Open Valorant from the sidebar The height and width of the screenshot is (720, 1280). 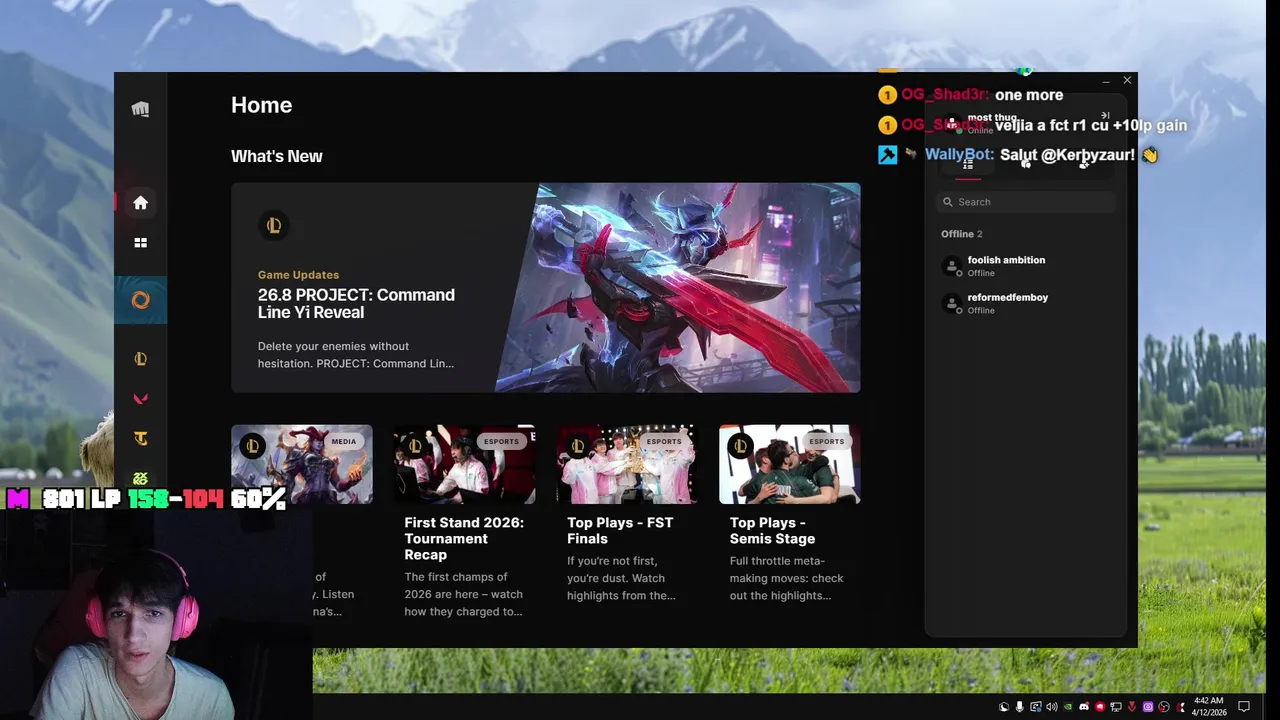[x=140, y=399]
